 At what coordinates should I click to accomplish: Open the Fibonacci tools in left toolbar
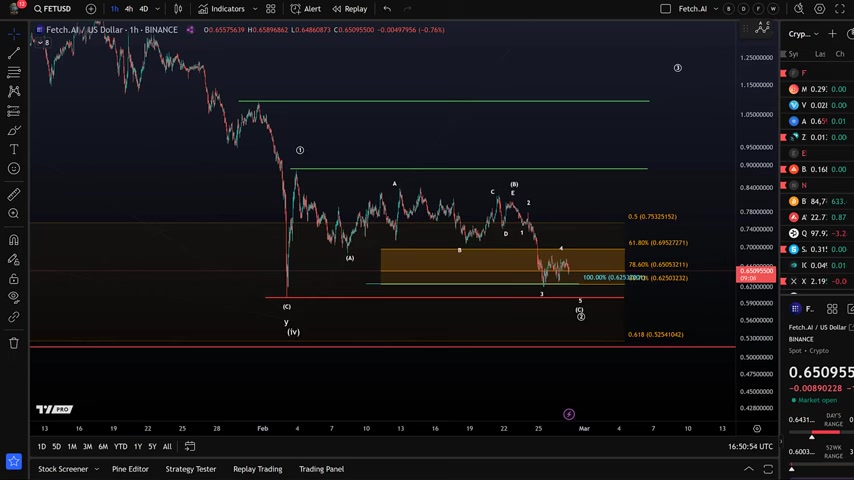14,72
